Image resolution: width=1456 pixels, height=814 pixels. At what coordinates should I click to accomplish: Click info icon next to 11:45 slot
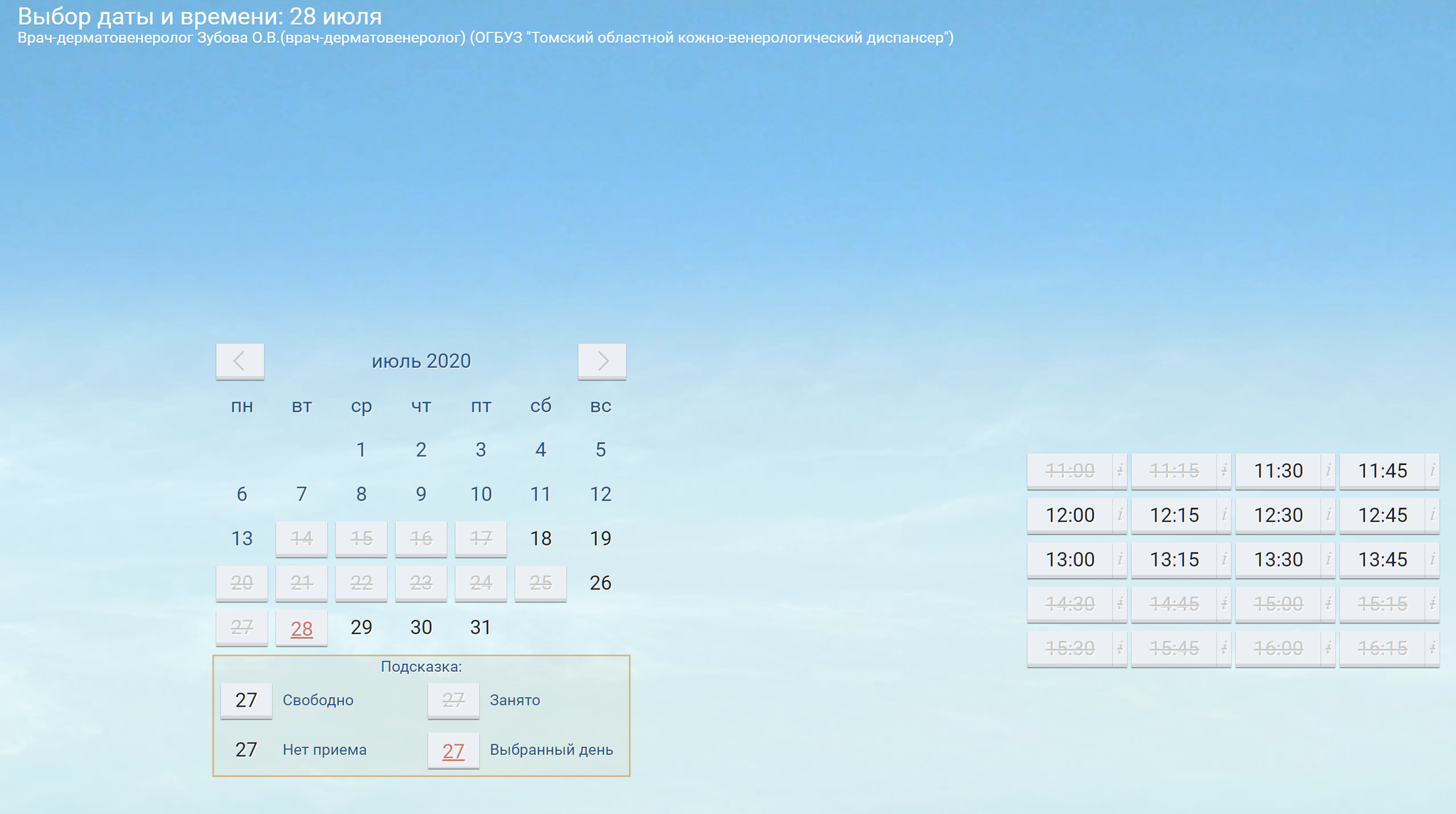point(1432,471)
